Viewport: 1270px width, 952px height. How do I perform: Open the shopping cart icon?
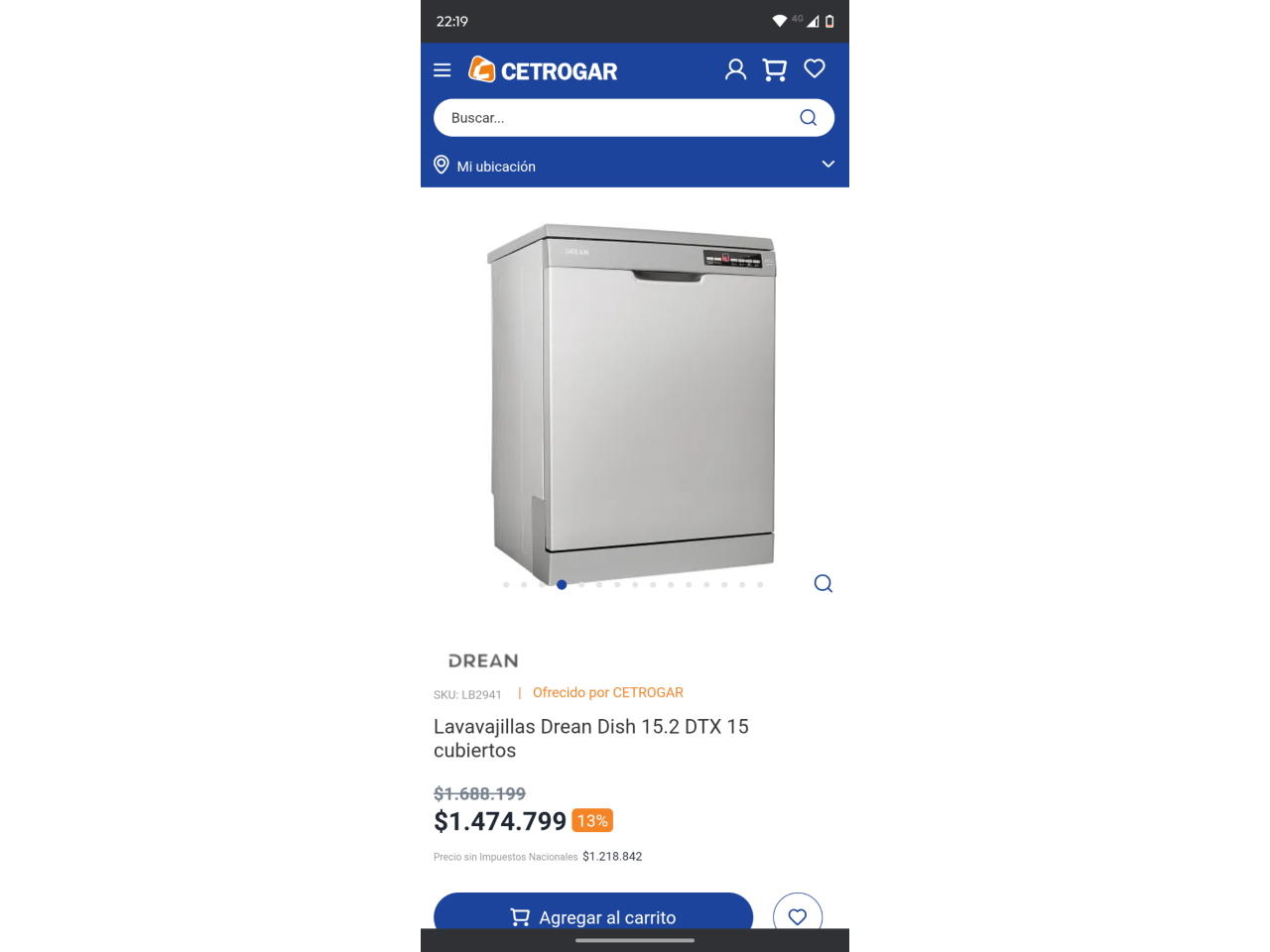tap(775, 69)
